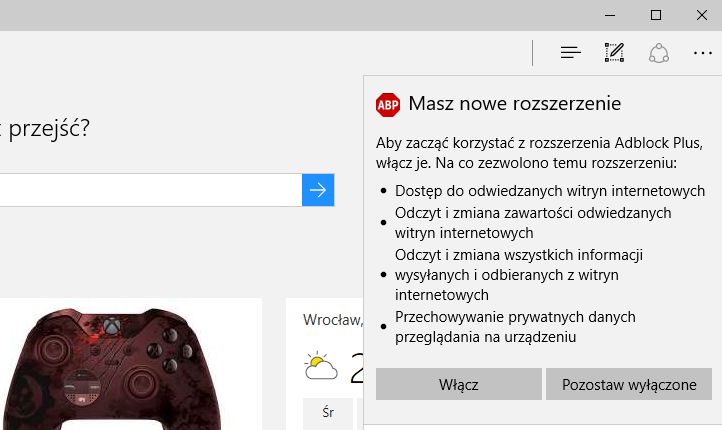722x430 pixels.
Task: Click the Masz nowe rozszerzenie heading
Action: [514, 104]
